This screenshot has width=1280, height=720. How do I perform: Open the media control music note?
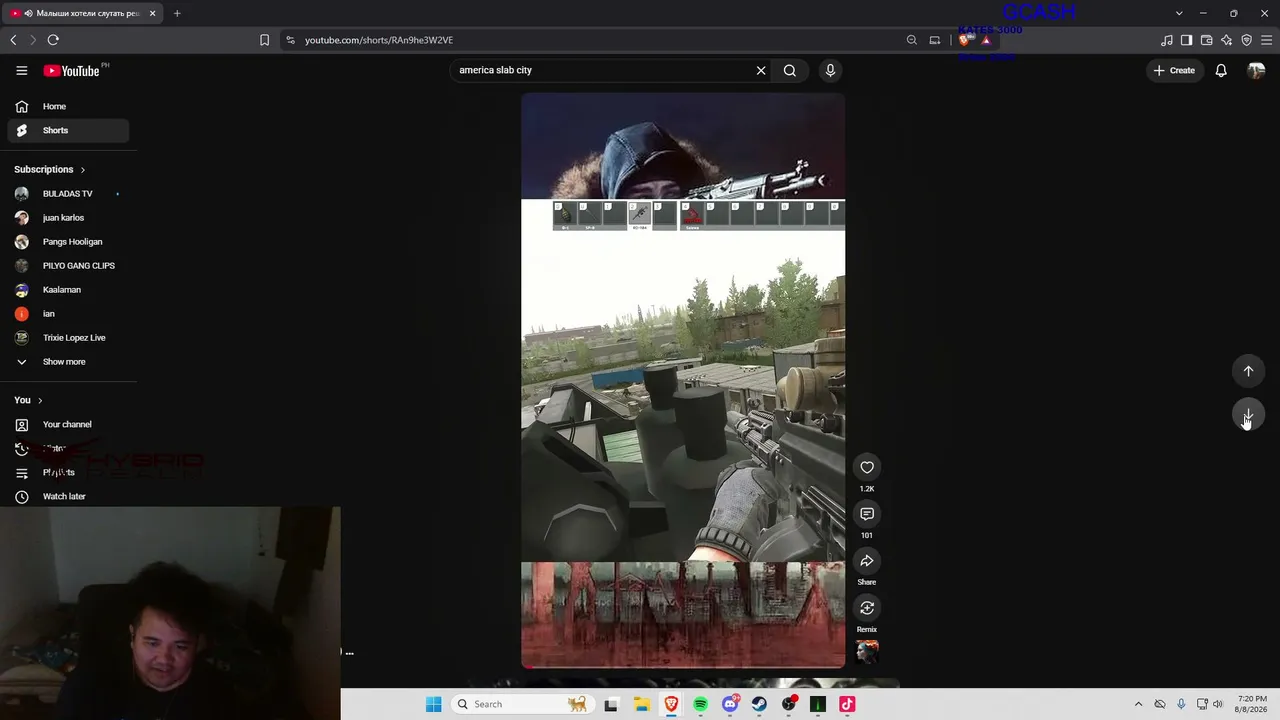point(1166,40)
